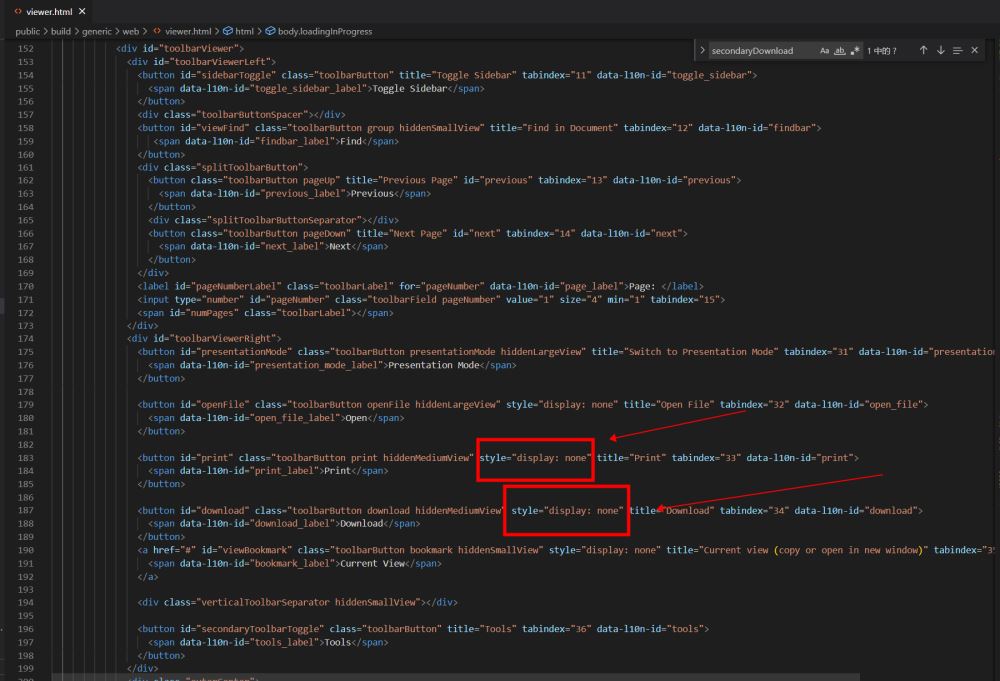Click id="download" attribute on line 187

pos(214,511)
